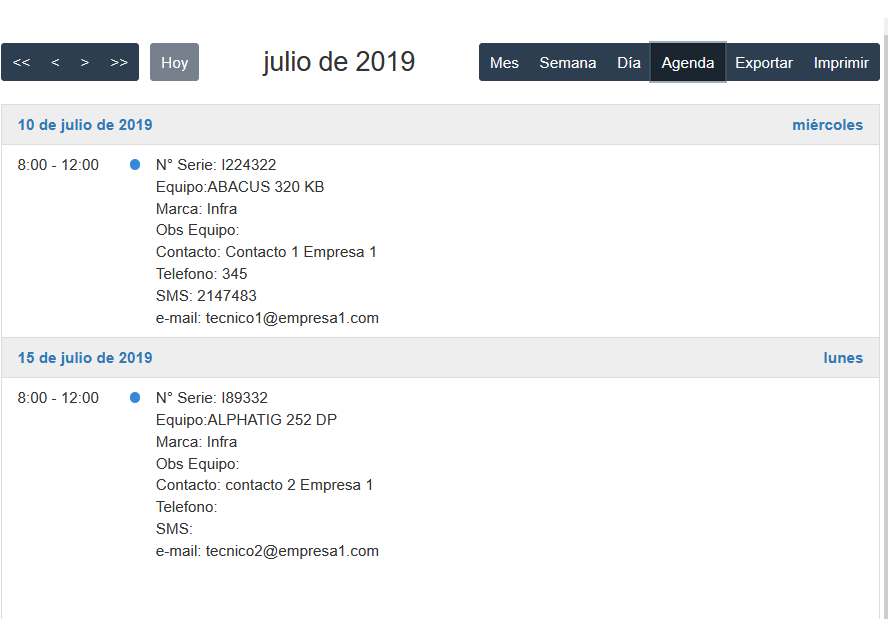Viewport: 888px width, 619px height.
Task: Click the vertical scrollbar on the right
Action: point(884,300)
